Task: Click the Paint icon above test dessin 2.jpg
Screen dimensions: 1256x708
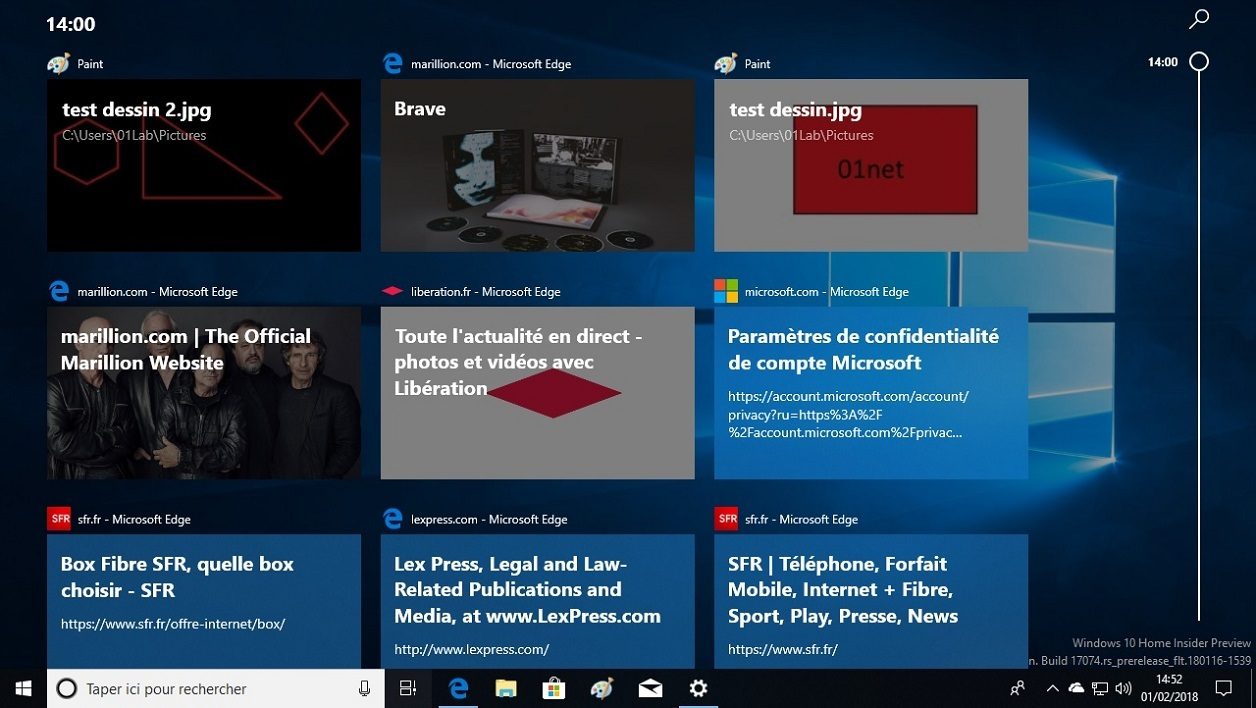Action: pyautogui.click(x=58, y=64)
